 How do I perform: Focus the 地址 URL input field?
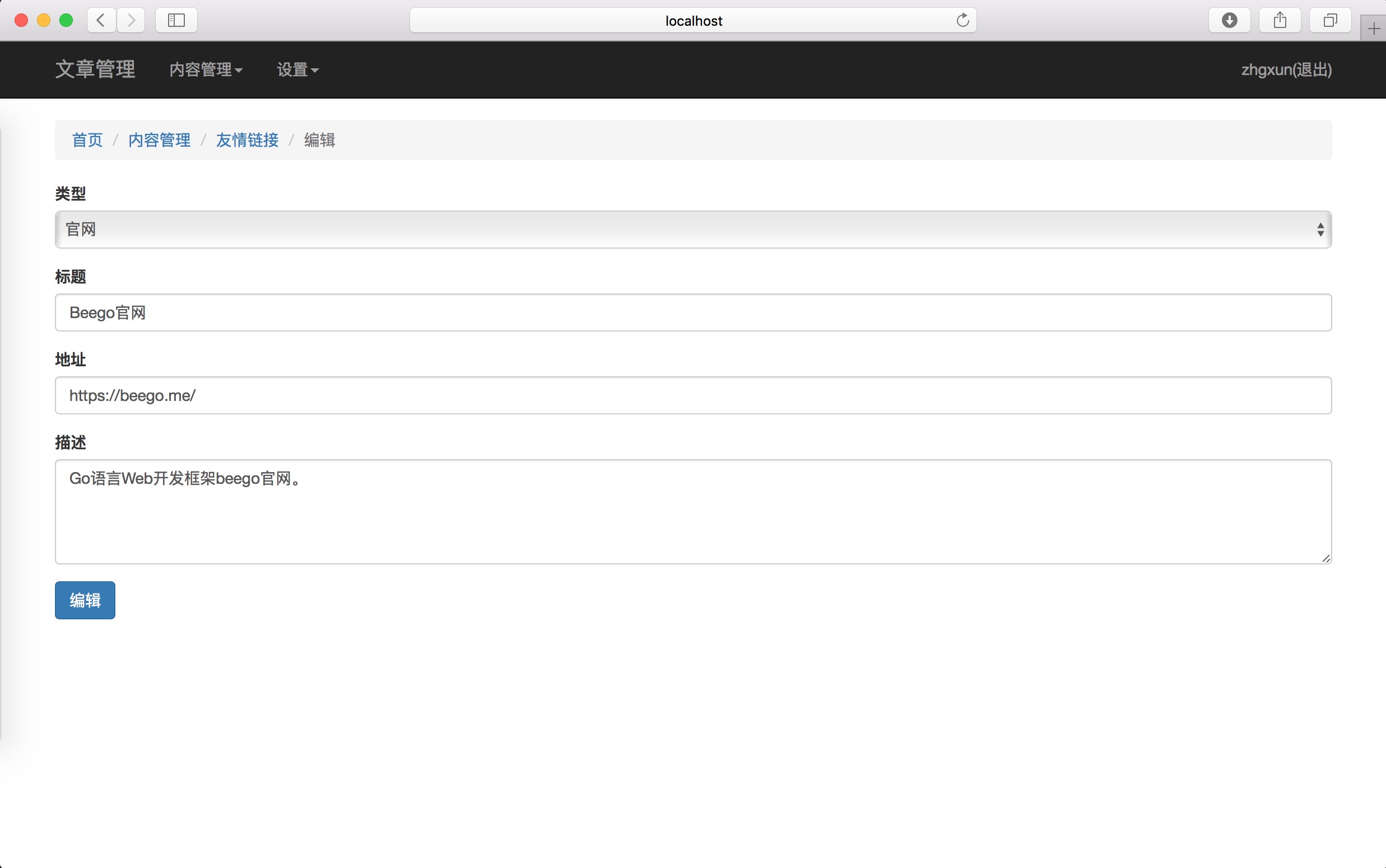coord(692,395)
